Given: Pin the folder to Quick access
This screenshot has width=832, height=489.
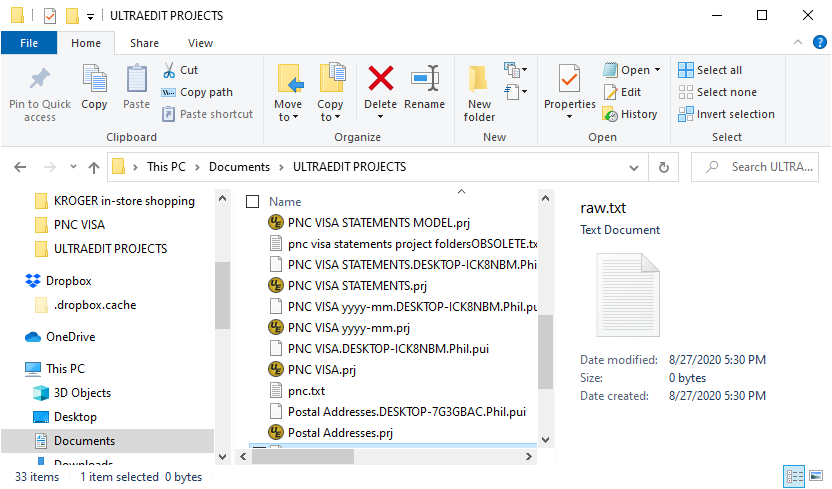Looking at the screenshot, I should pyautogui.click(x=40, y=94).
